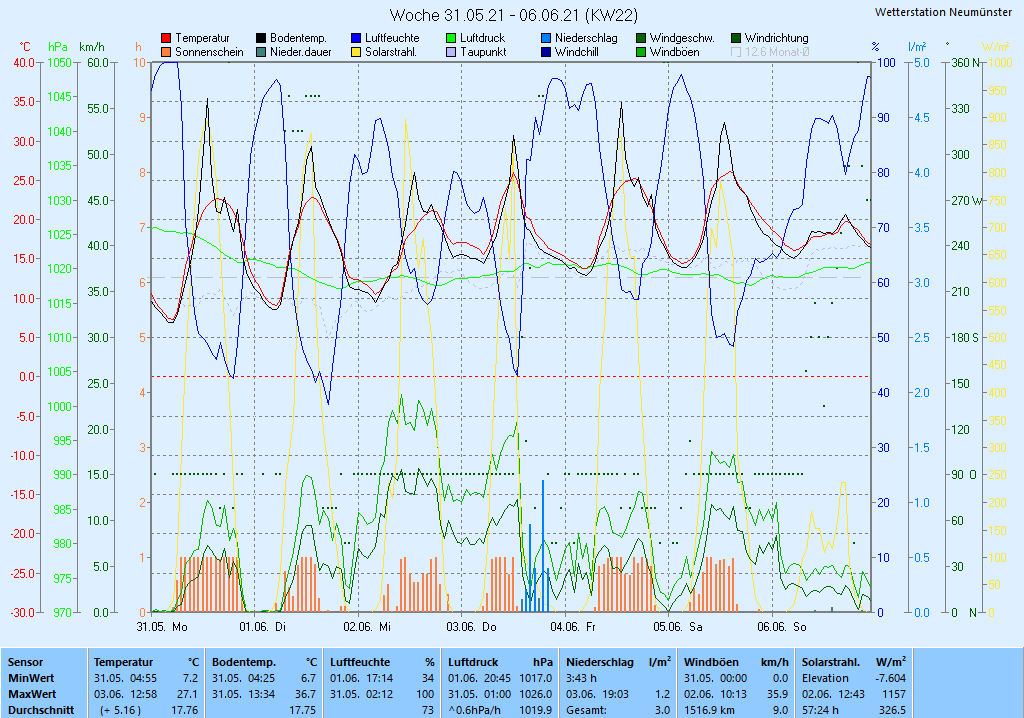Toggle the black Bodentemp. legend marker
The width and height of the screenshot is (1024, 718).
coord(261,38)
